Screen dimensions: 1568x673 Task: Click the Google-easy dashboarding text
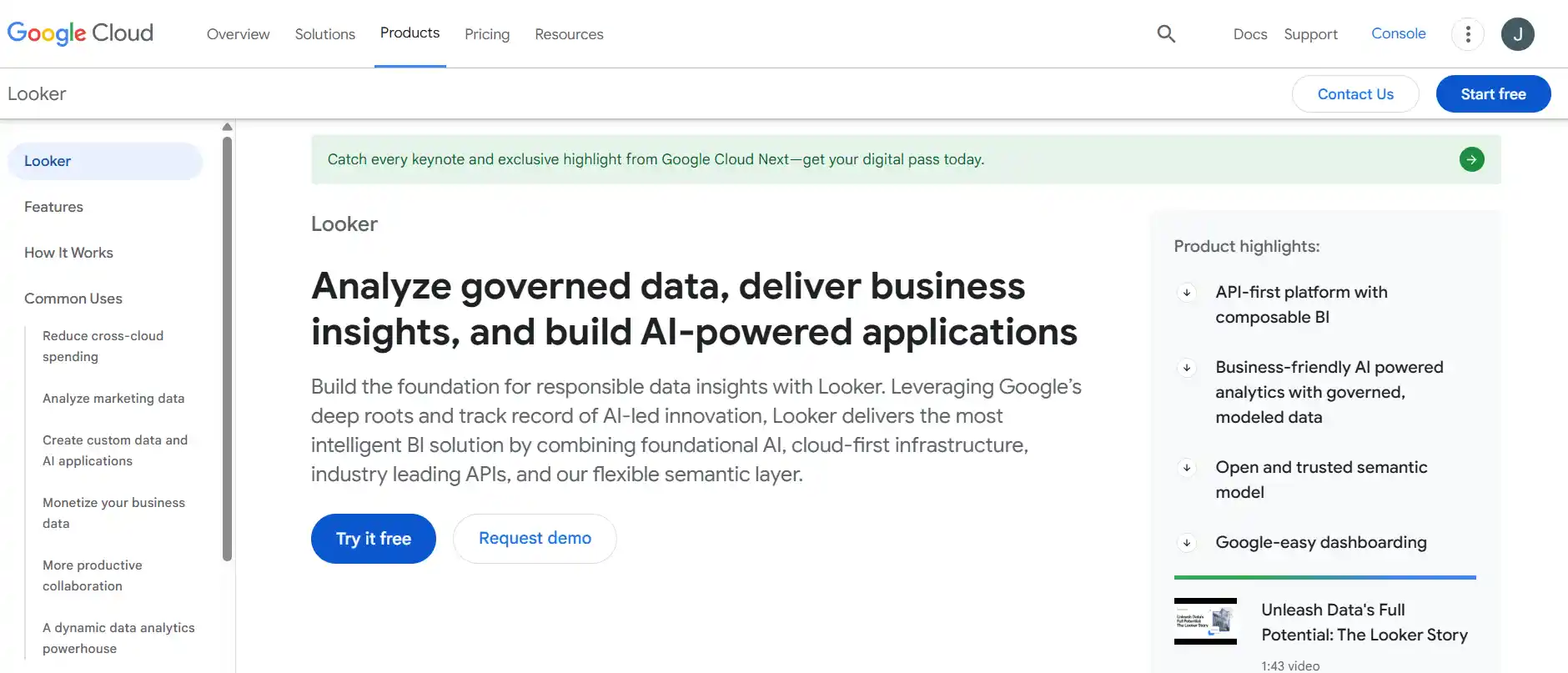tap(1321, 543)
